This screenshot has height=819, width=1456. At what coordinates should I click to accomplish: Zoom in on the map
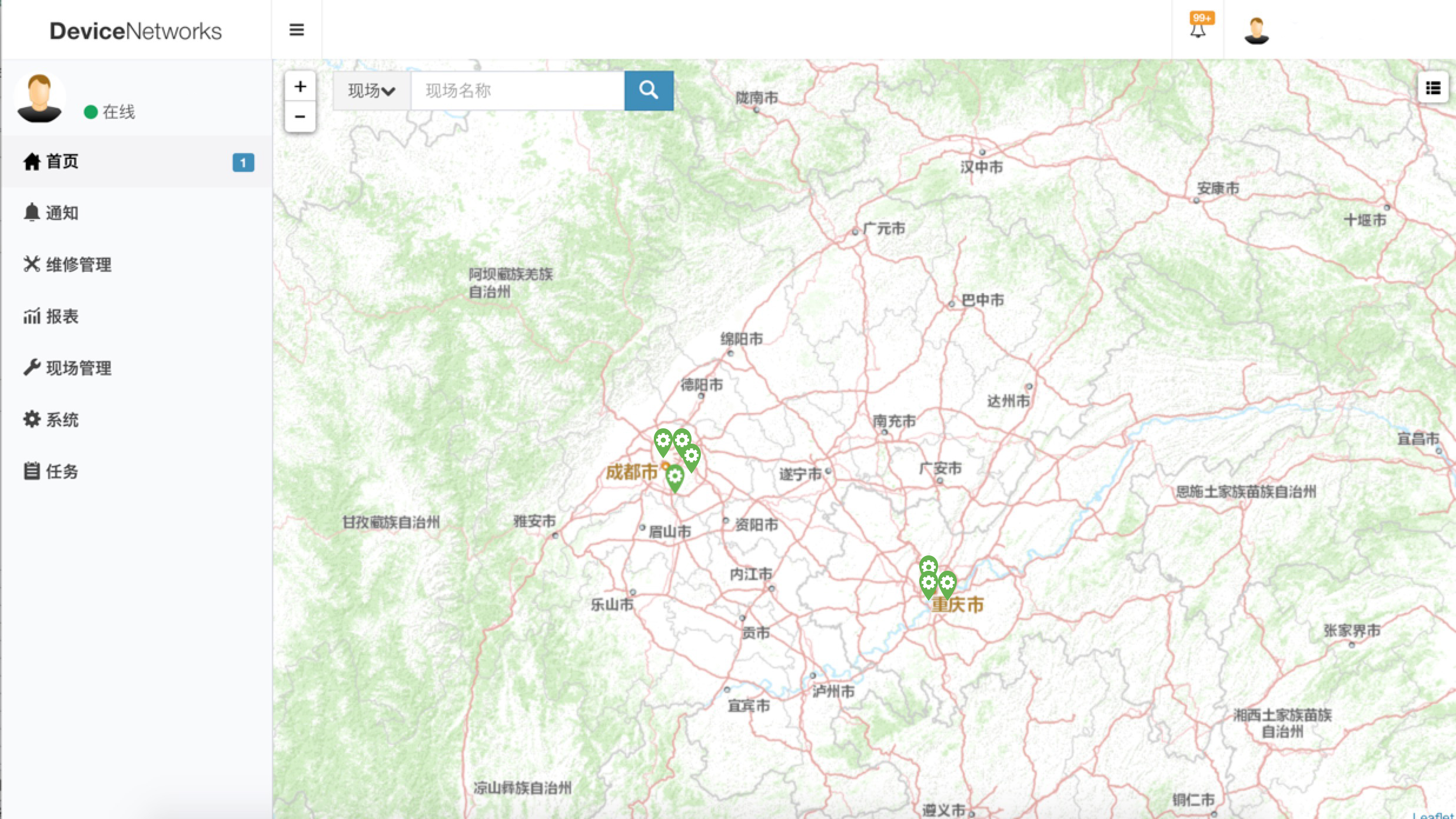(x=300, y=86)
